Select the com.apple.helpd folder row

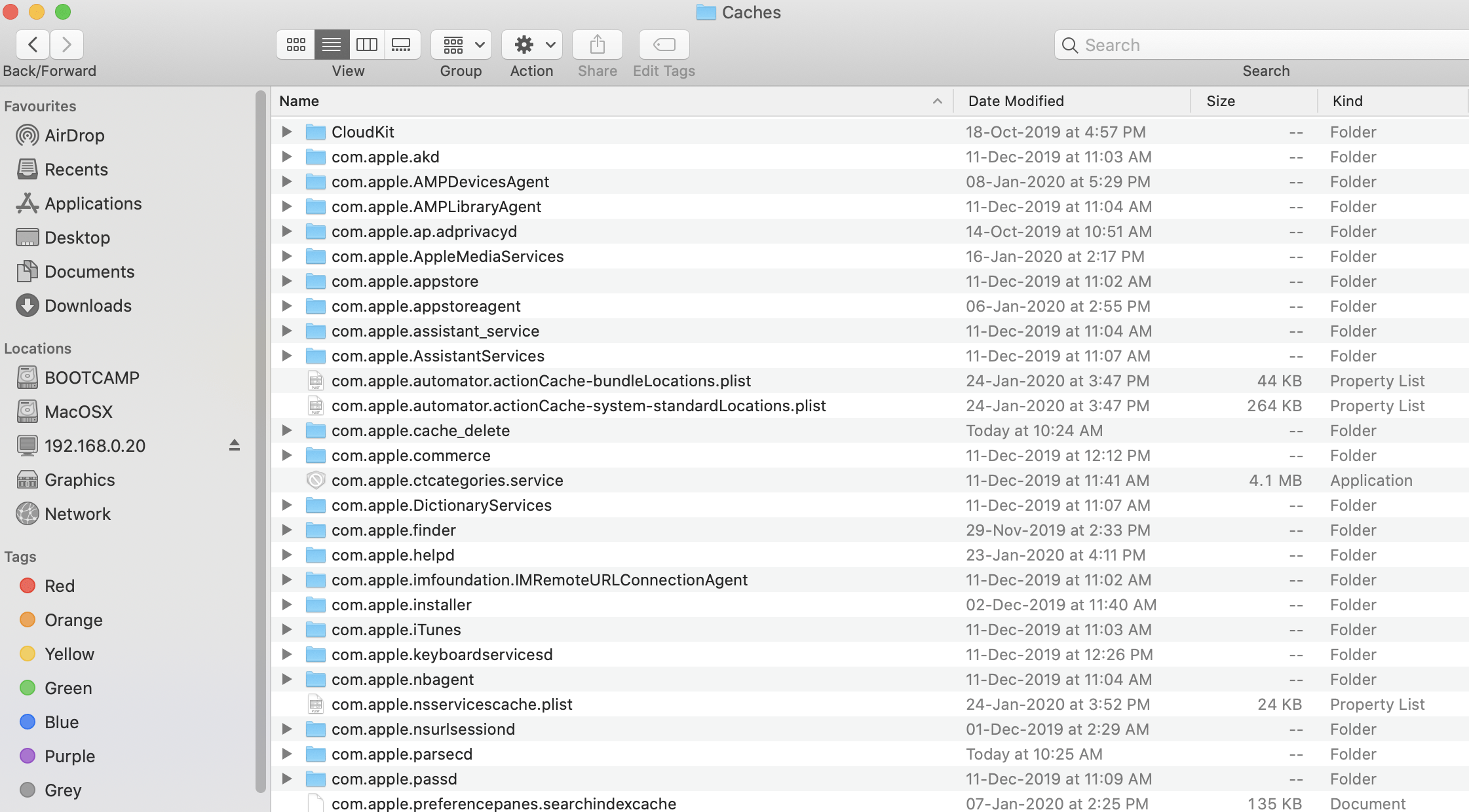coord(870,555)
